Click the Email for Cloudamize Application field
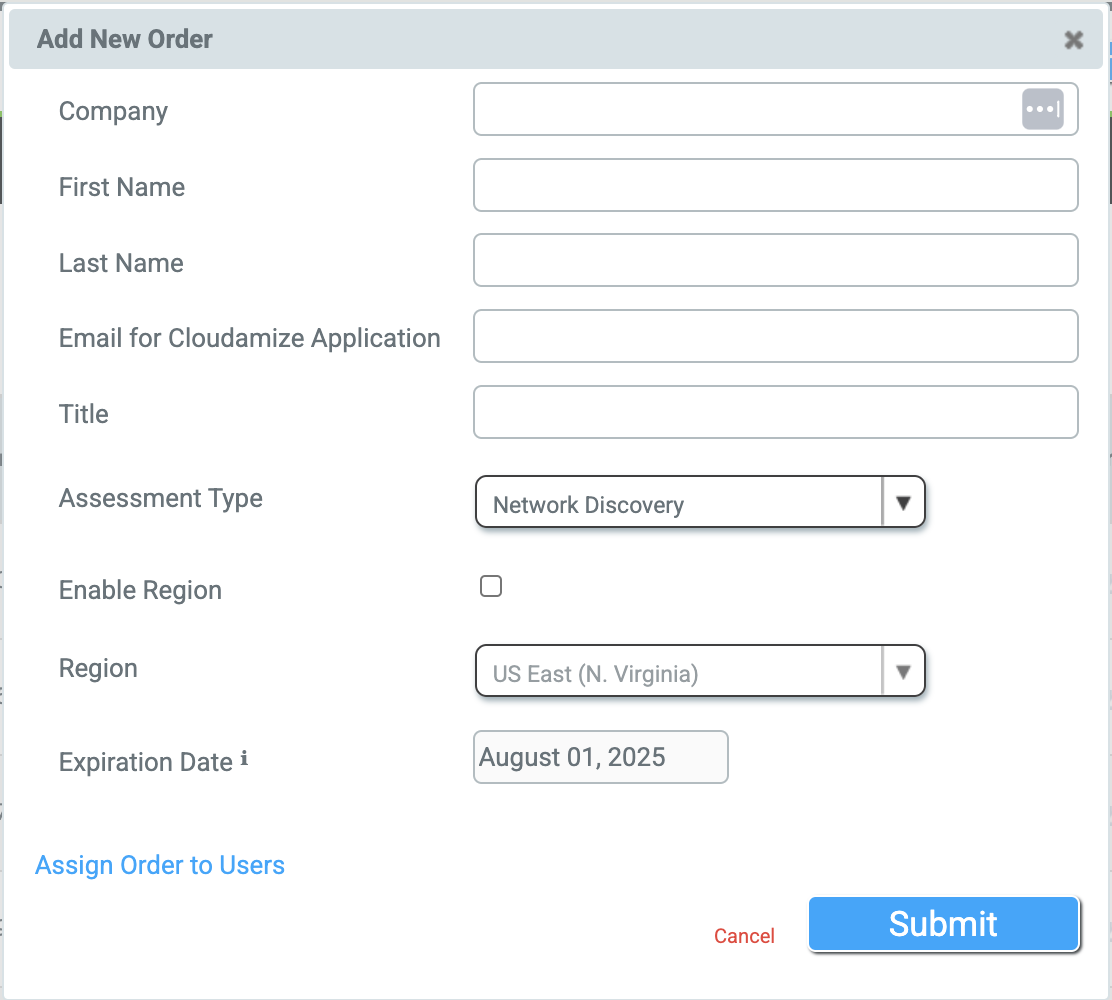 pyautogui.click(x=775, y=336)
